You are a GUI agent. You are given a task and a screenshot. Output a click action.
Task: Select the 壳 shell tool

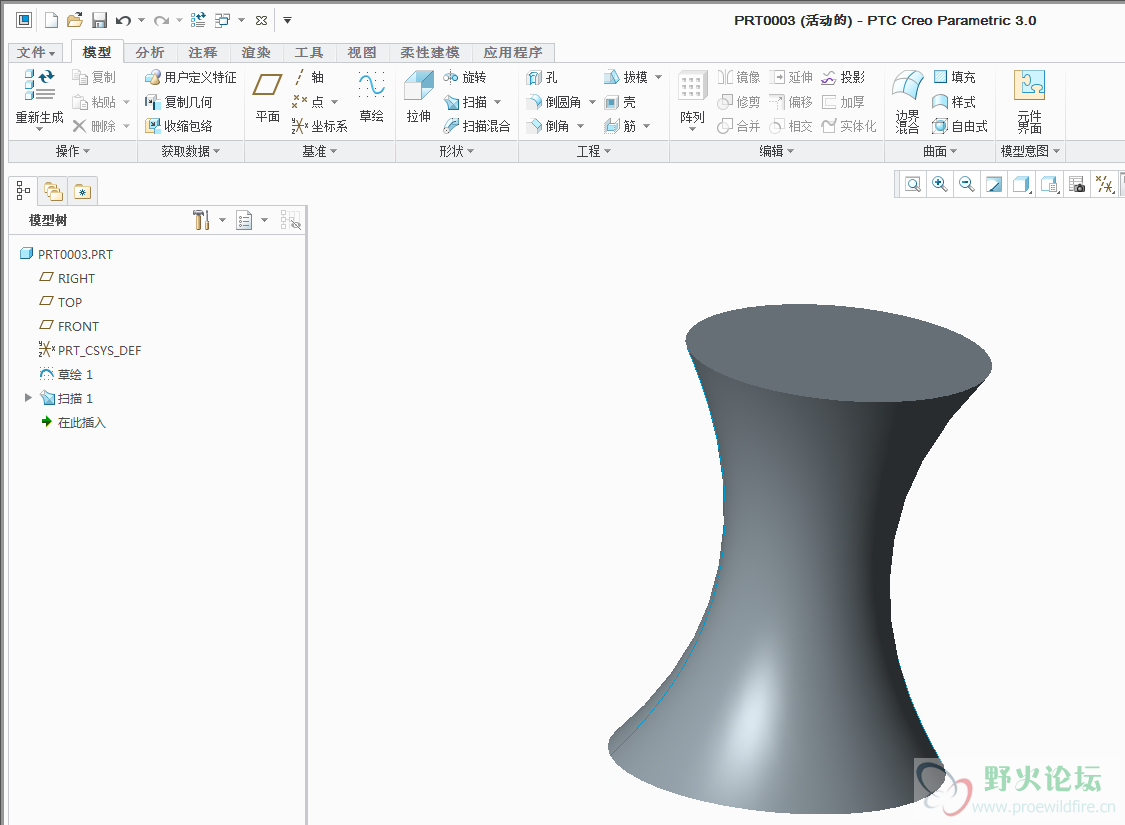621,102
